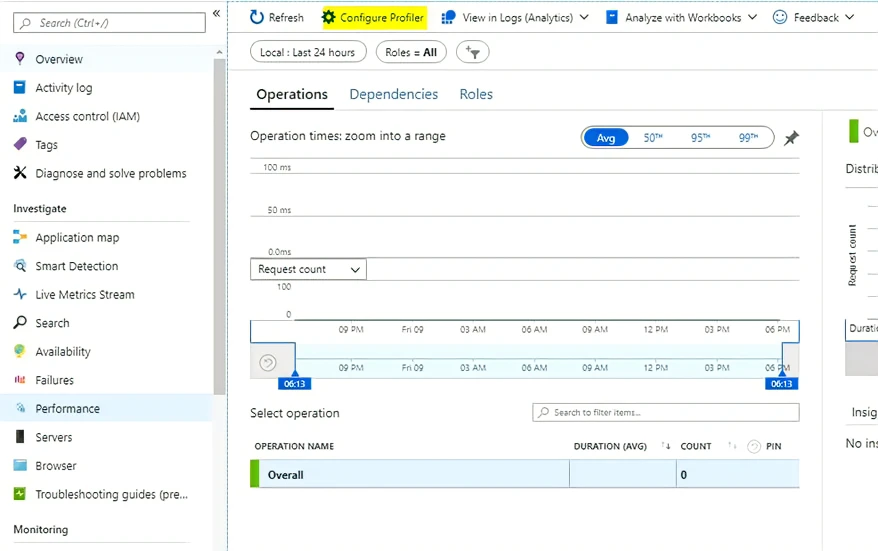Choose the 99th percentile option
The height and width of the screenshot is (551, 878).
click(747, 138)
